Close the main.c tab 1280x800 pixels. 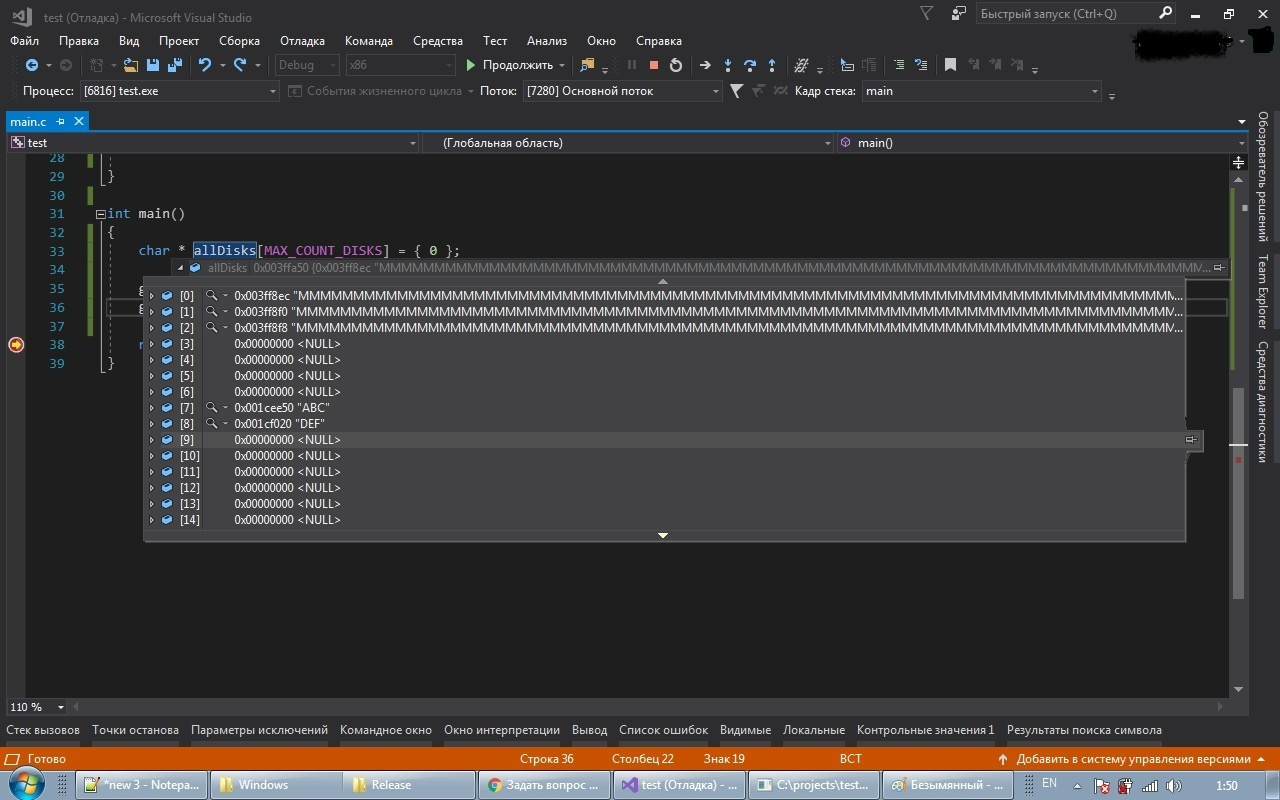[x=79, y=121]
